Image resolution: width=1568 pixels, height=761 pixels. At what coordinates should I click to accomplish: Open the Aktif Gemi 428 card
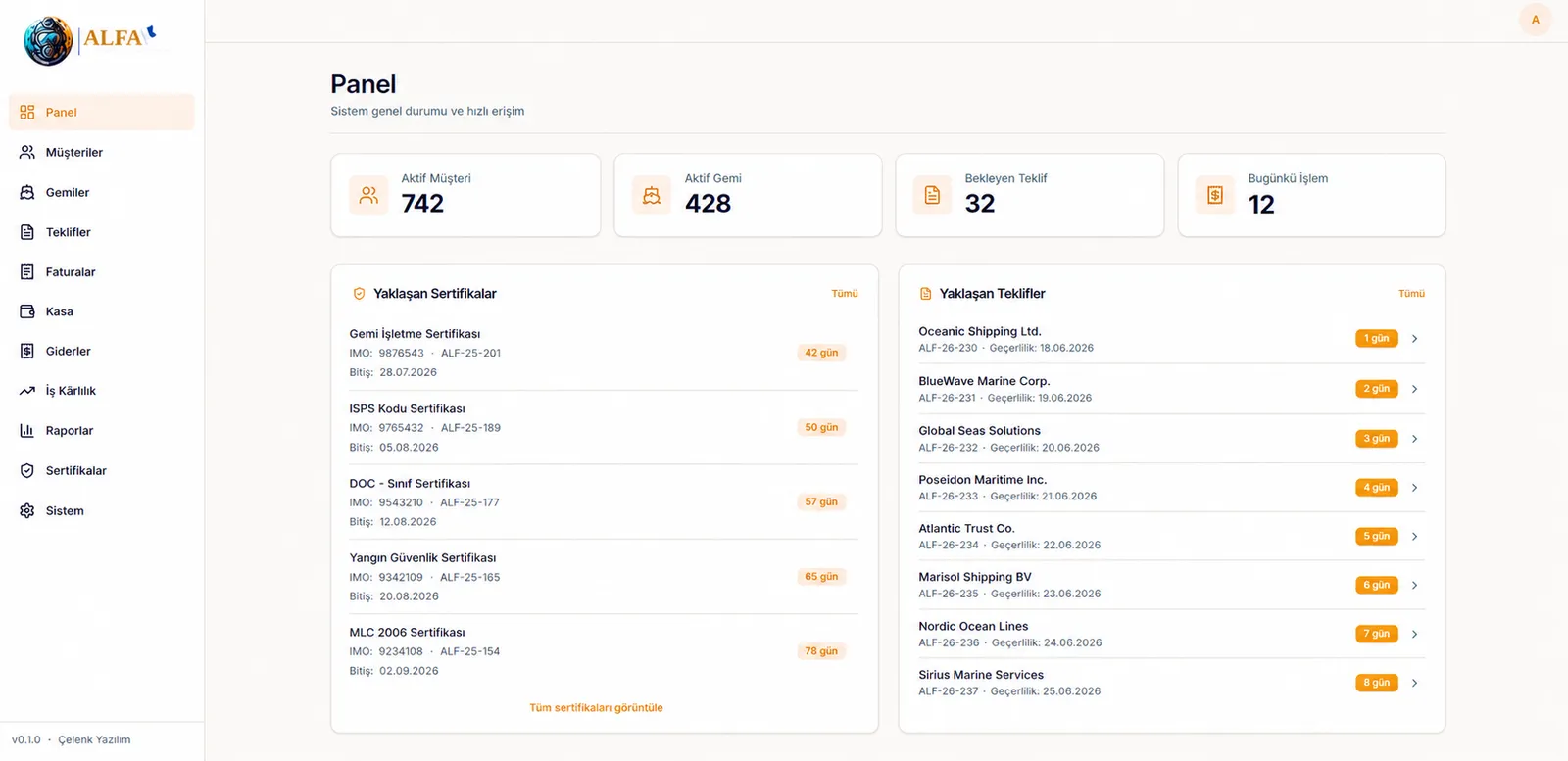coord(748,195)
